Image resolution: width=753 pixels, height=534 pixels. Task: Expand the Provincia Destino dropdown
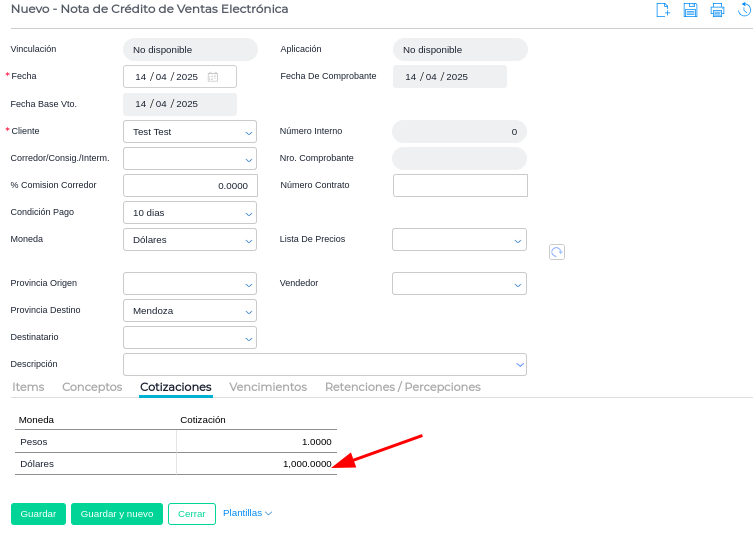click(x=248, y=311)
